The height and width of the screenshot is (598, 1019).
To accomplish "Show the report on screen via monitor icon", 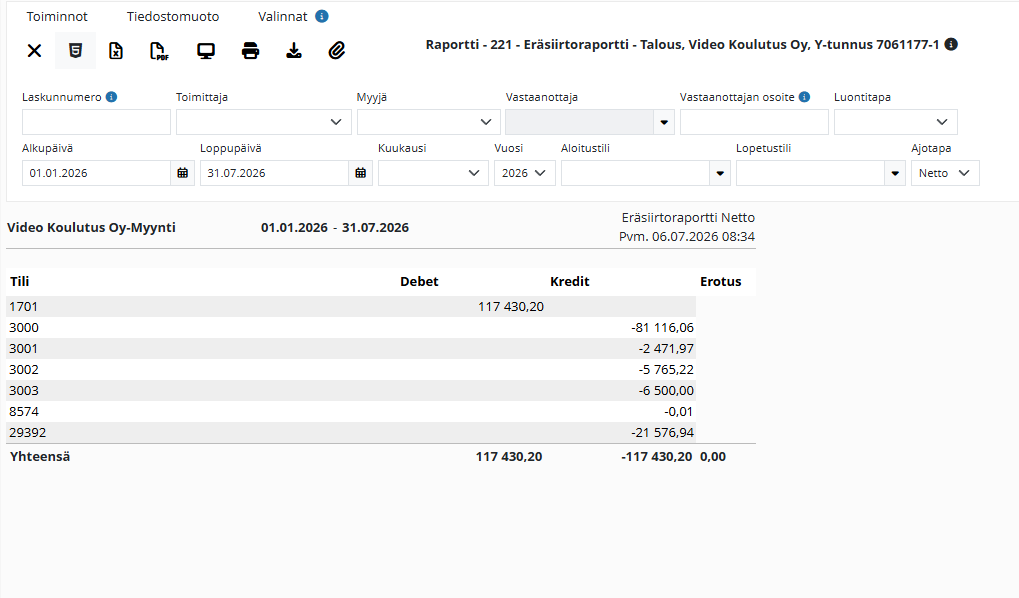I will pos(206,51).
